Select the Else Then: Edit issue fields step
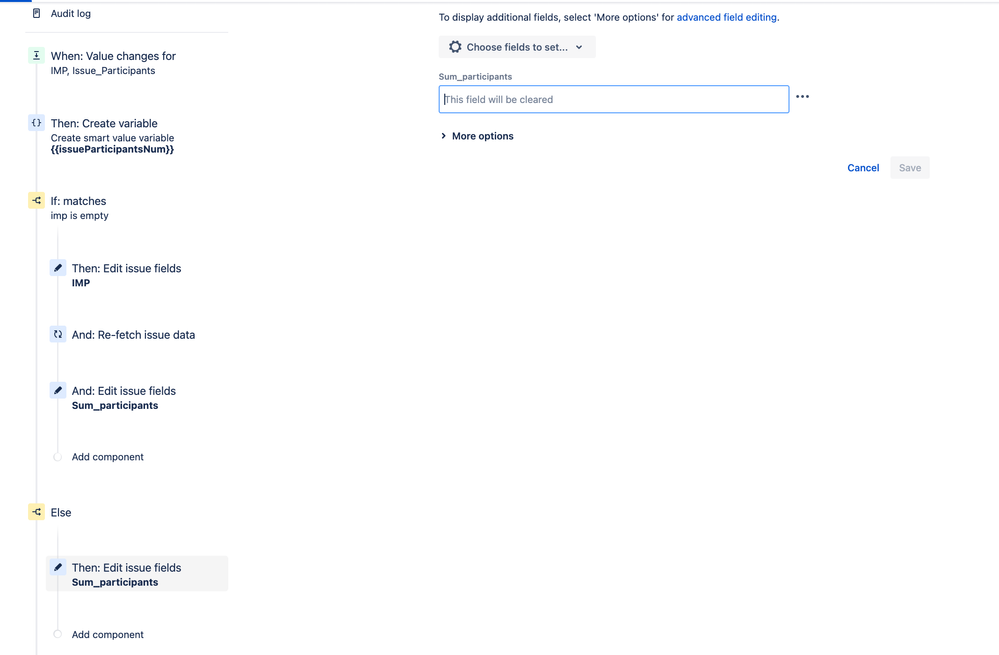The image size is (999, 655). pyautogui.click(x=126, y=574)
